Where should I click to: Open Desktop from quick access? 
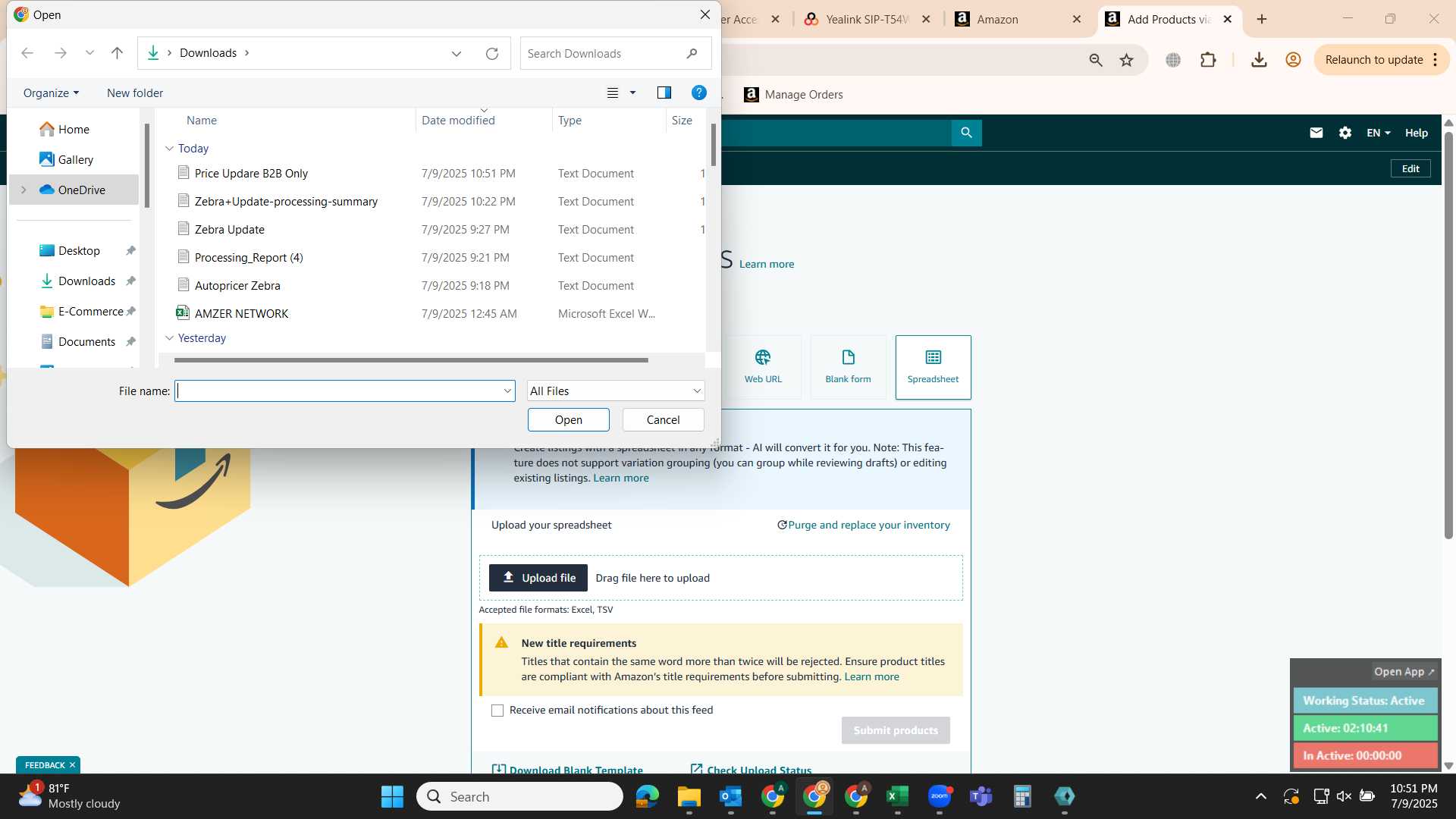click(79, 251)
